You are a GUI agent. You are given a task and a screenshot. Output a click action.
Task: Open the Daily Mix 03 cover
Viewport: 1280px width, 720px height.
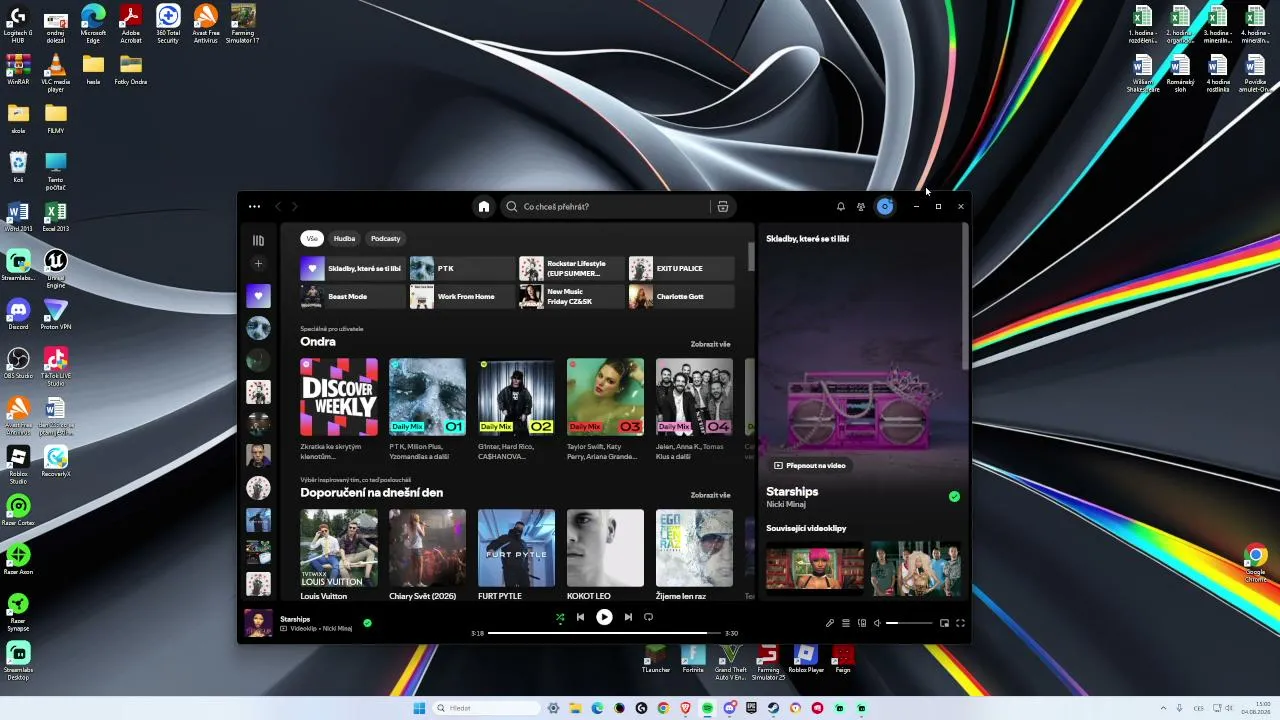coord(605,397)
